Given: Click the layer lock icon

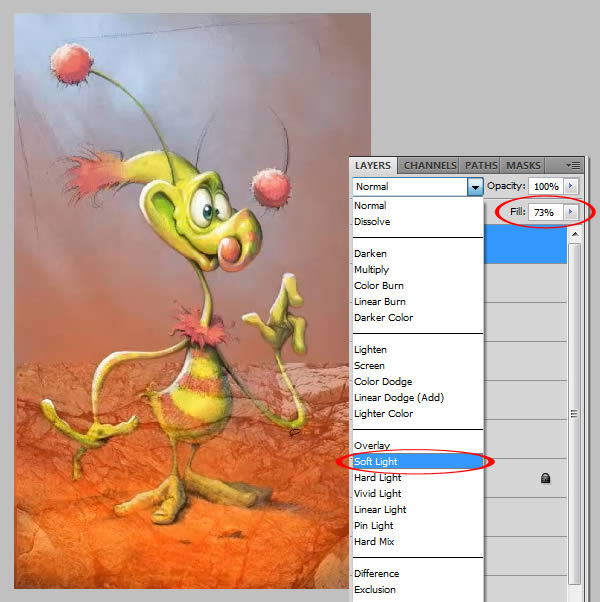Looking at the screenshot, I should [x=545, y=478].
